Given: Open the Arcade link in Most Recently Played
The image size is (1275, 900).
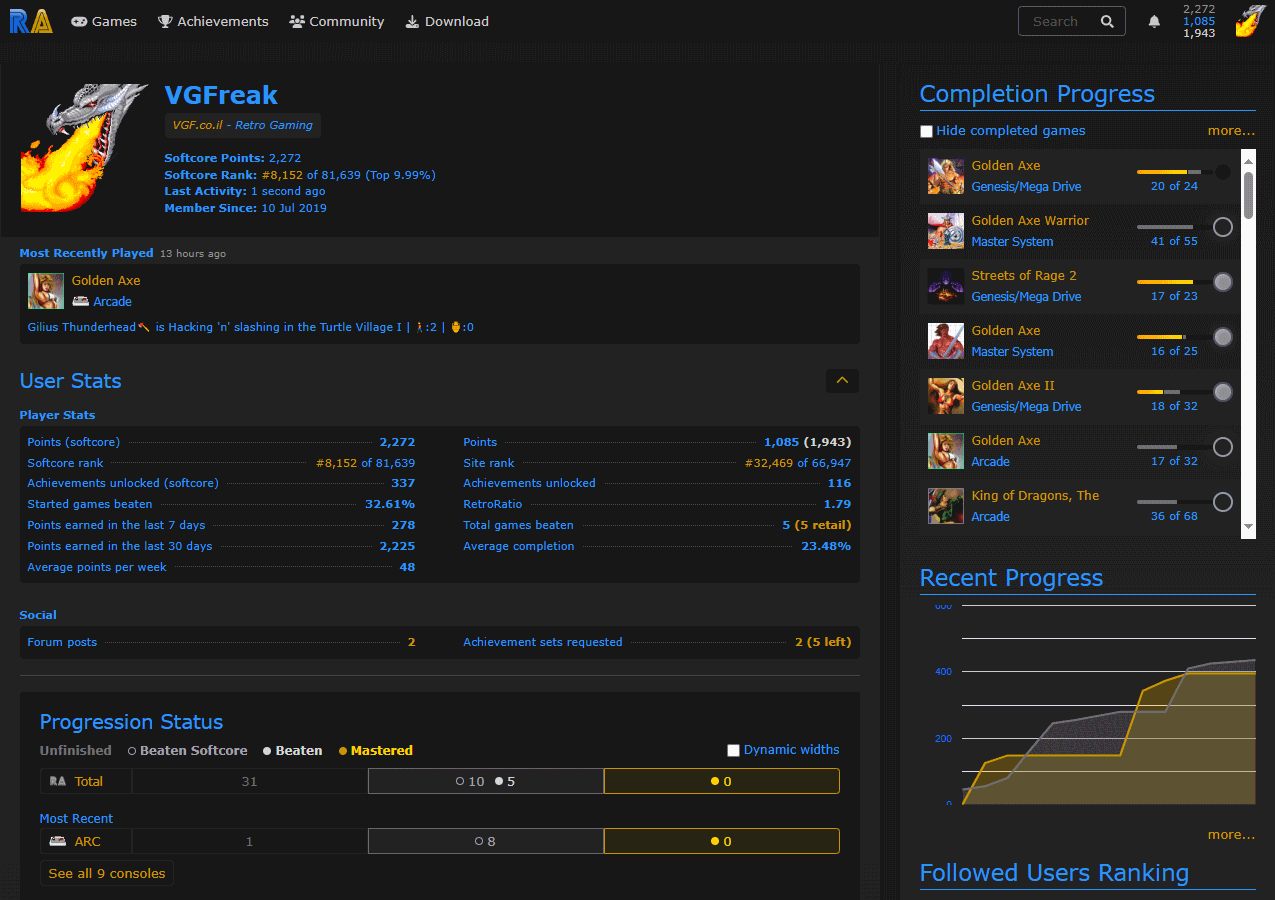Looking at the screenshot, I should pyautogui.click(x=112, y=301).
